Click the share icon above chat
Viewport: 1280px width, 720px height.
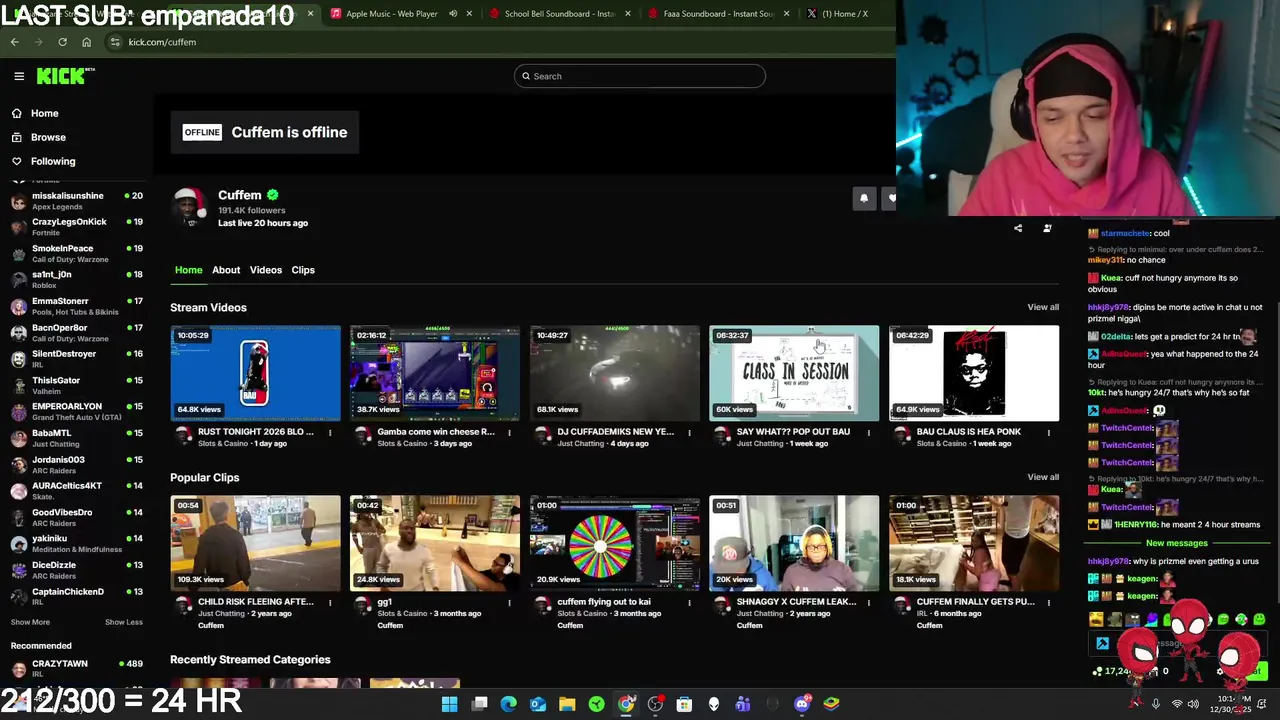1018,228
